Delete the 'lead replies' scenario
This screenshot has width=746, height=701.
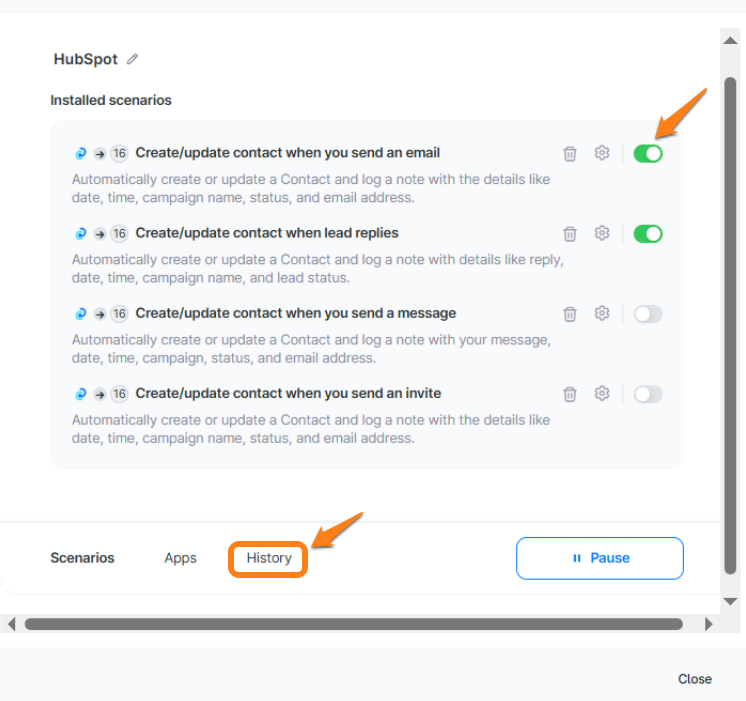570,234
